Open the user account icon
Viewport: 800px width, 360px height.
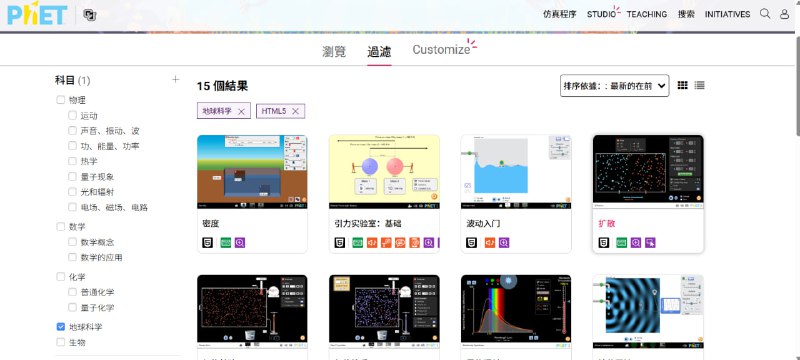(x=785, y=14)
